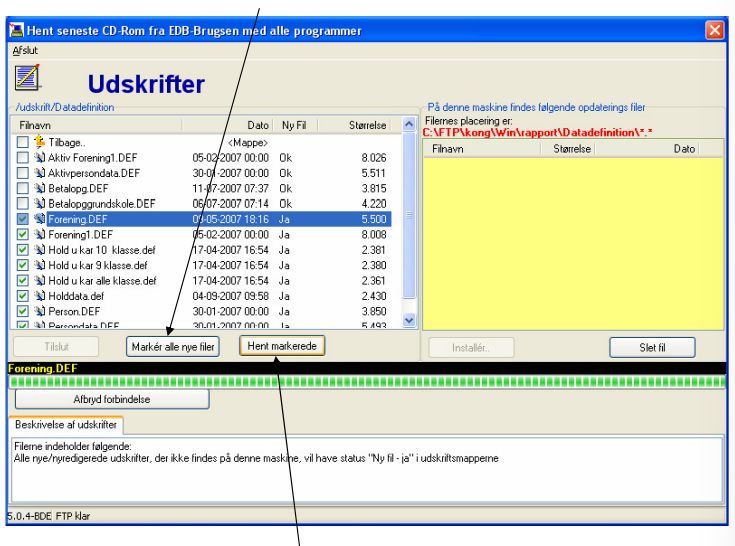The width and height of the screenshot is (735, 546).
Task: Click the file list scroll down arrow
Action: pos(409,320)
